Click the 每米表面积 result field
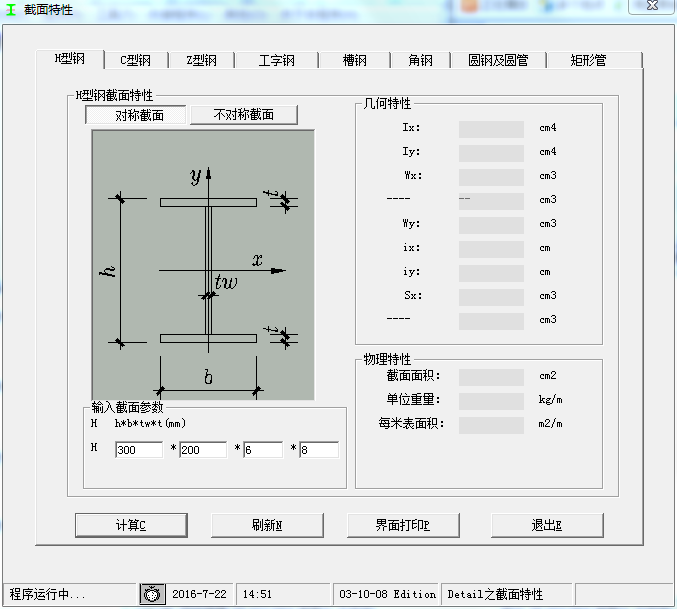Image resolution: width=677 pixels, height=609 pixels. pos(491,425)
